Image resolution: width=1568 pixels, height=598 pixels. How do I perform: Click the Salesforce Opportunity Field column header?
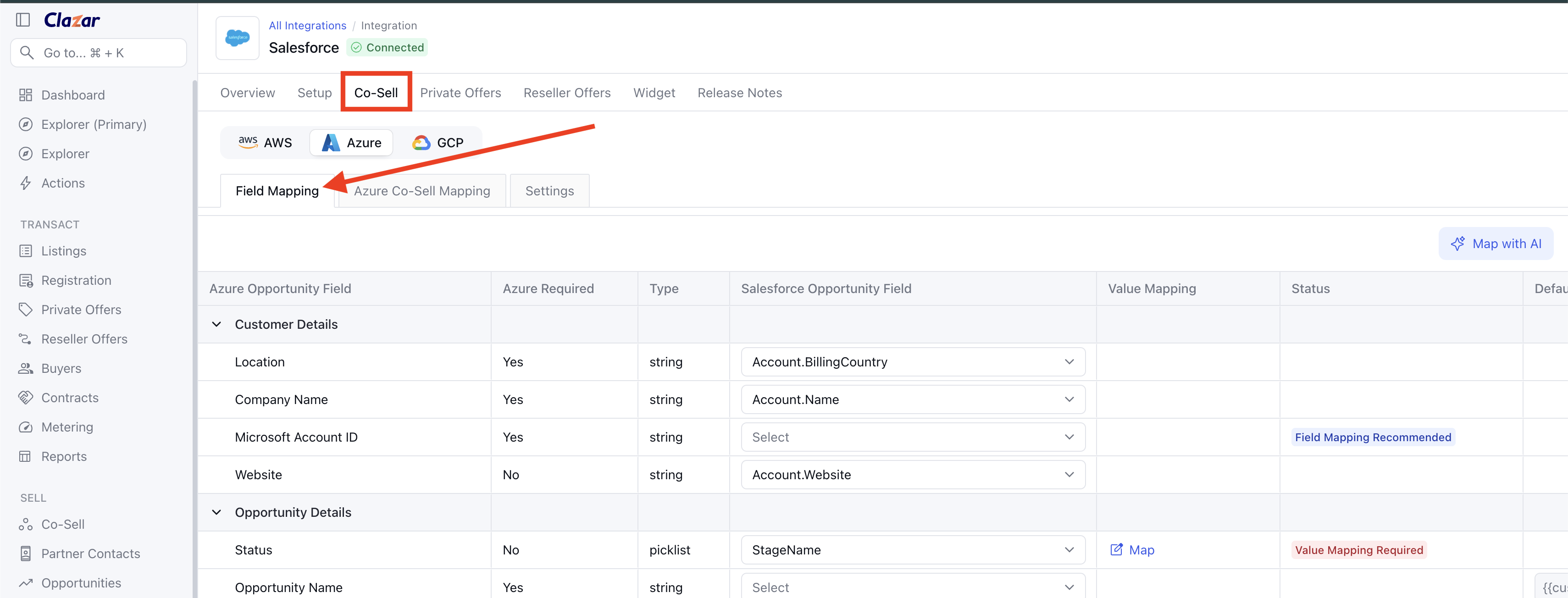826,288
